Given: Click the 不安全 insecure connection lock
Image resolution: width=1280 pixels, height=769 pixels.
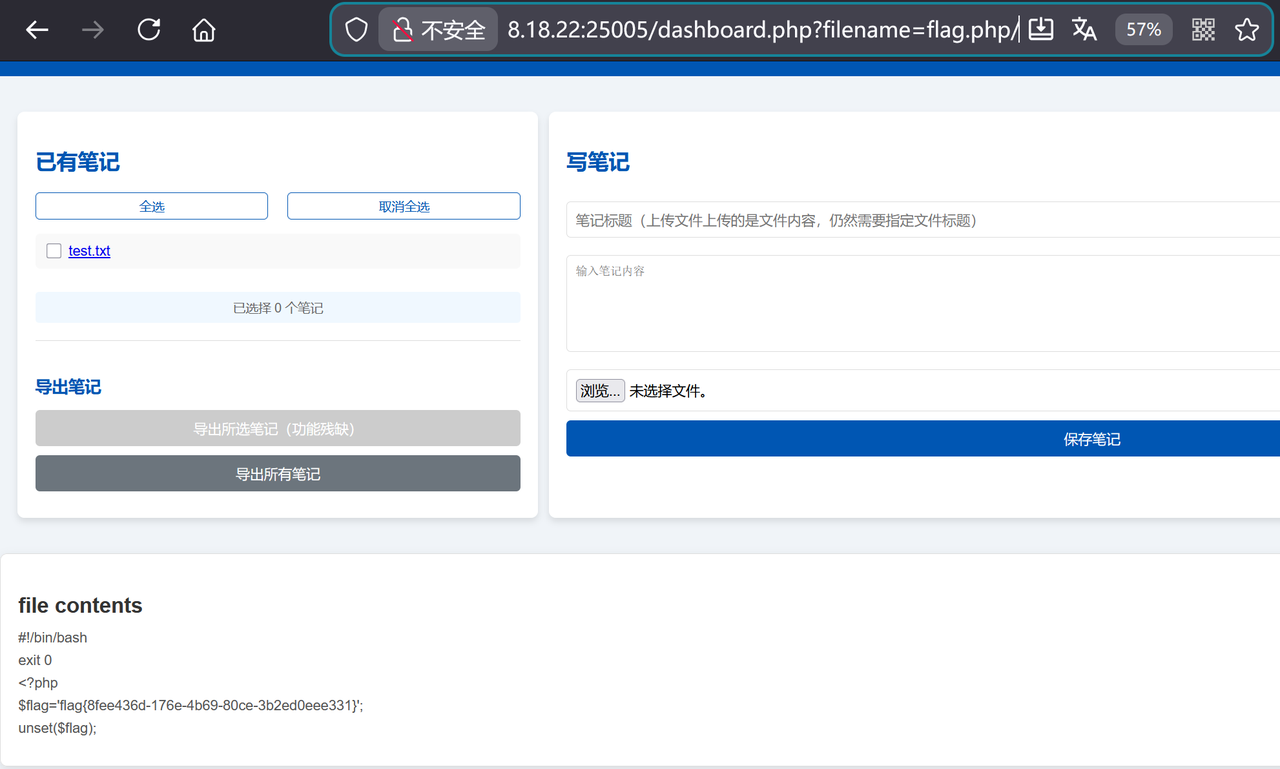Looking at the screenshot, I should [x=438, y=30].
